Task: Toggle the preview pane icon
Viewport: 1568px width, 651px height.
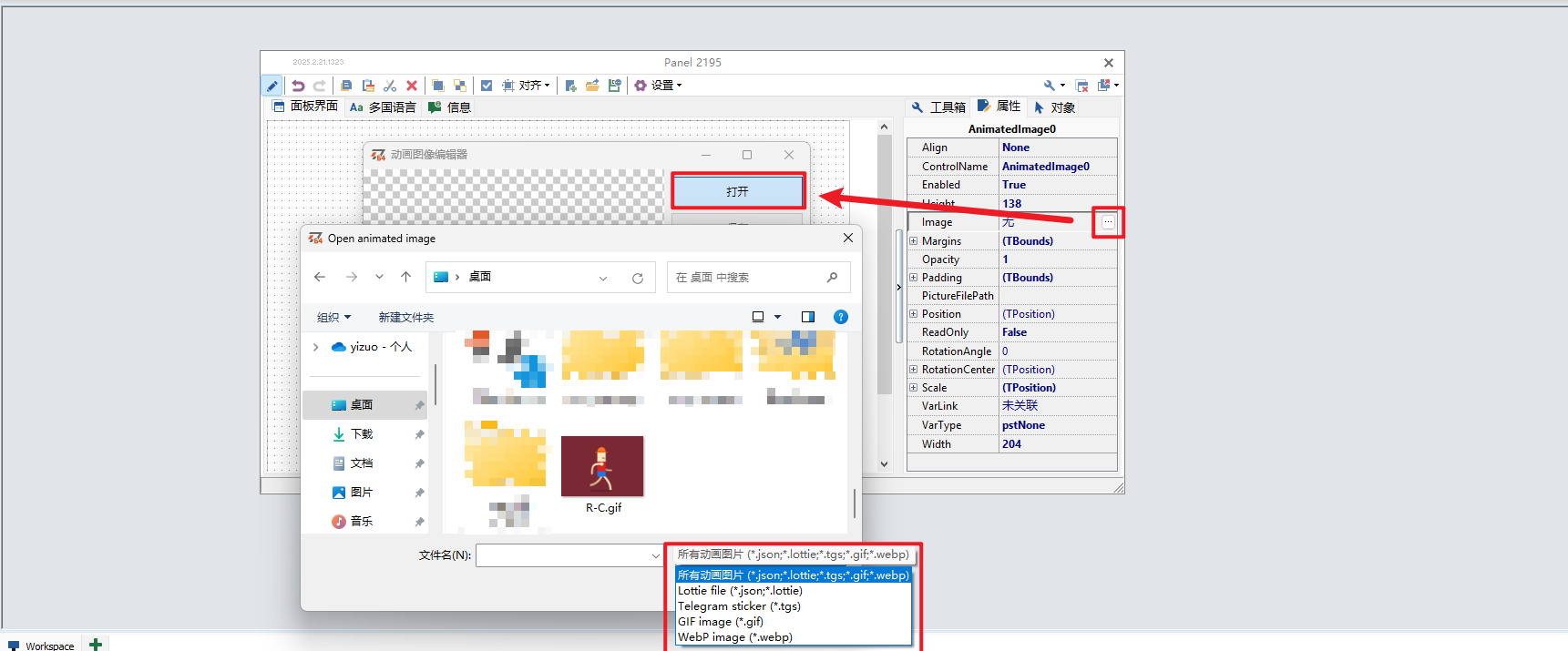Action: tap(808, 317)
